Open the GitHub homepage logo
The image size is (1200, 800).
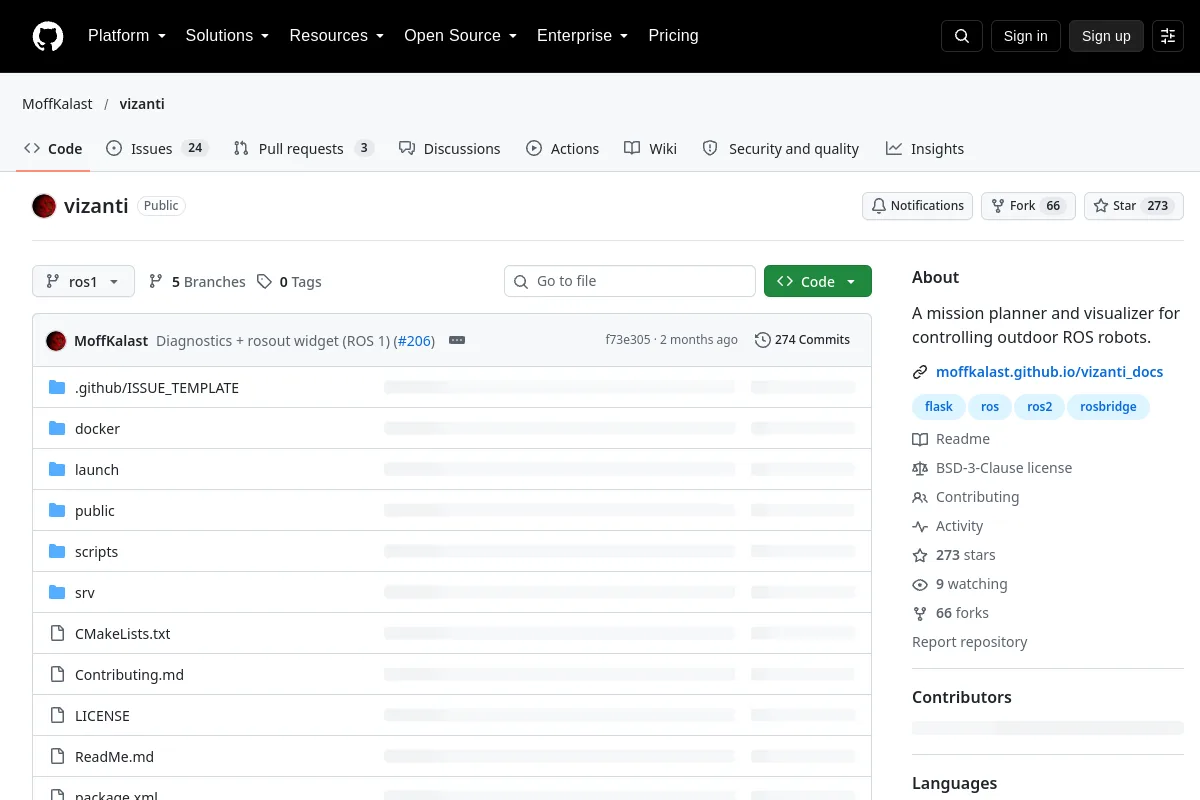[x=48, y=36]
